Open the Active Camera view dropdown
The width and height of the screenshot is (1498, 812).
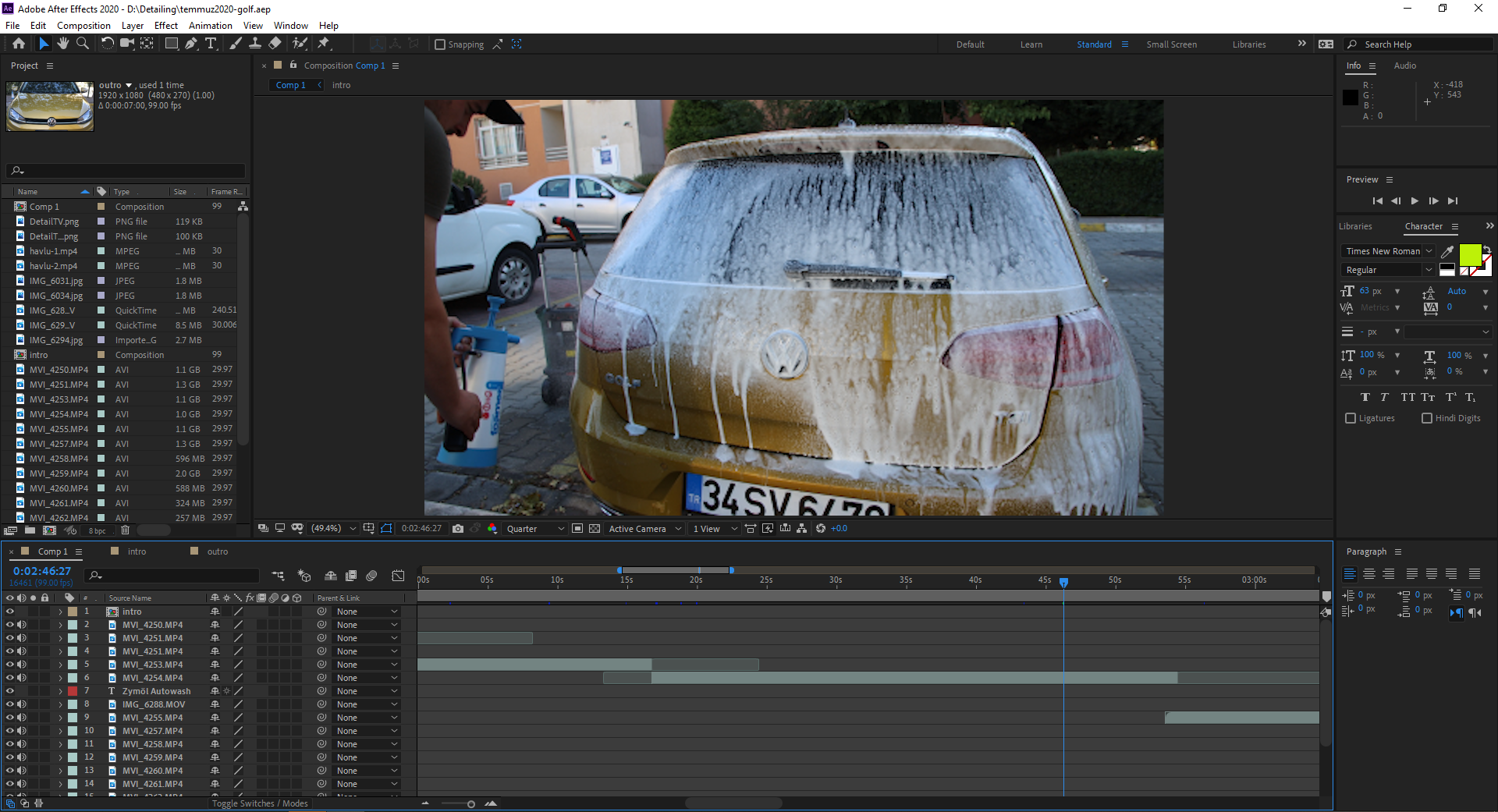[645, 528]
